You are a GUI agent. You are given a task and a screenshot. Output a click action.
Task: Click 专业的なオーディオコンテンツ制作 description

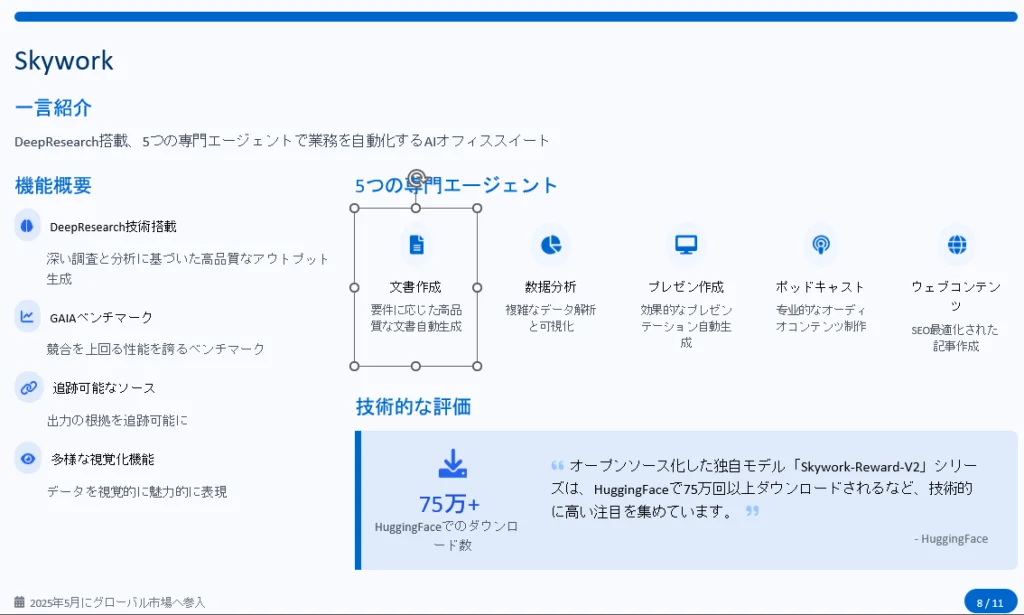tap(821, 318)
